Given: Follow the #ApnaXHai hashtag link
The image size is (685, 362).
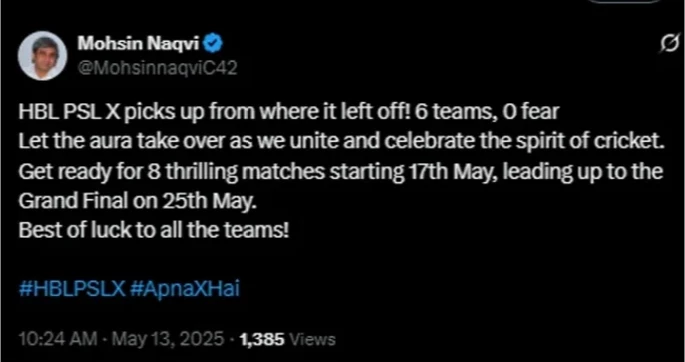Looking at the screenshot, I should click(x=185, y=289).
